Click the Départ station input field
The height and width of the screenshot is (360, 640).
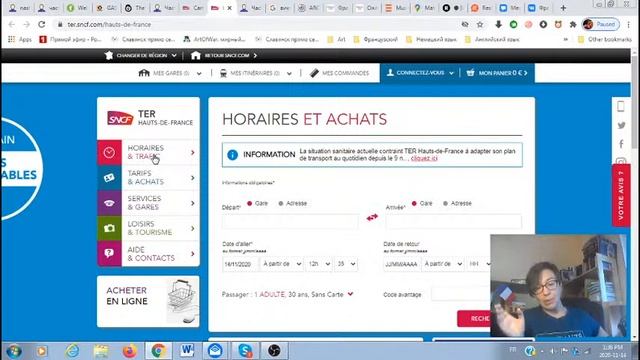point(290,222)
